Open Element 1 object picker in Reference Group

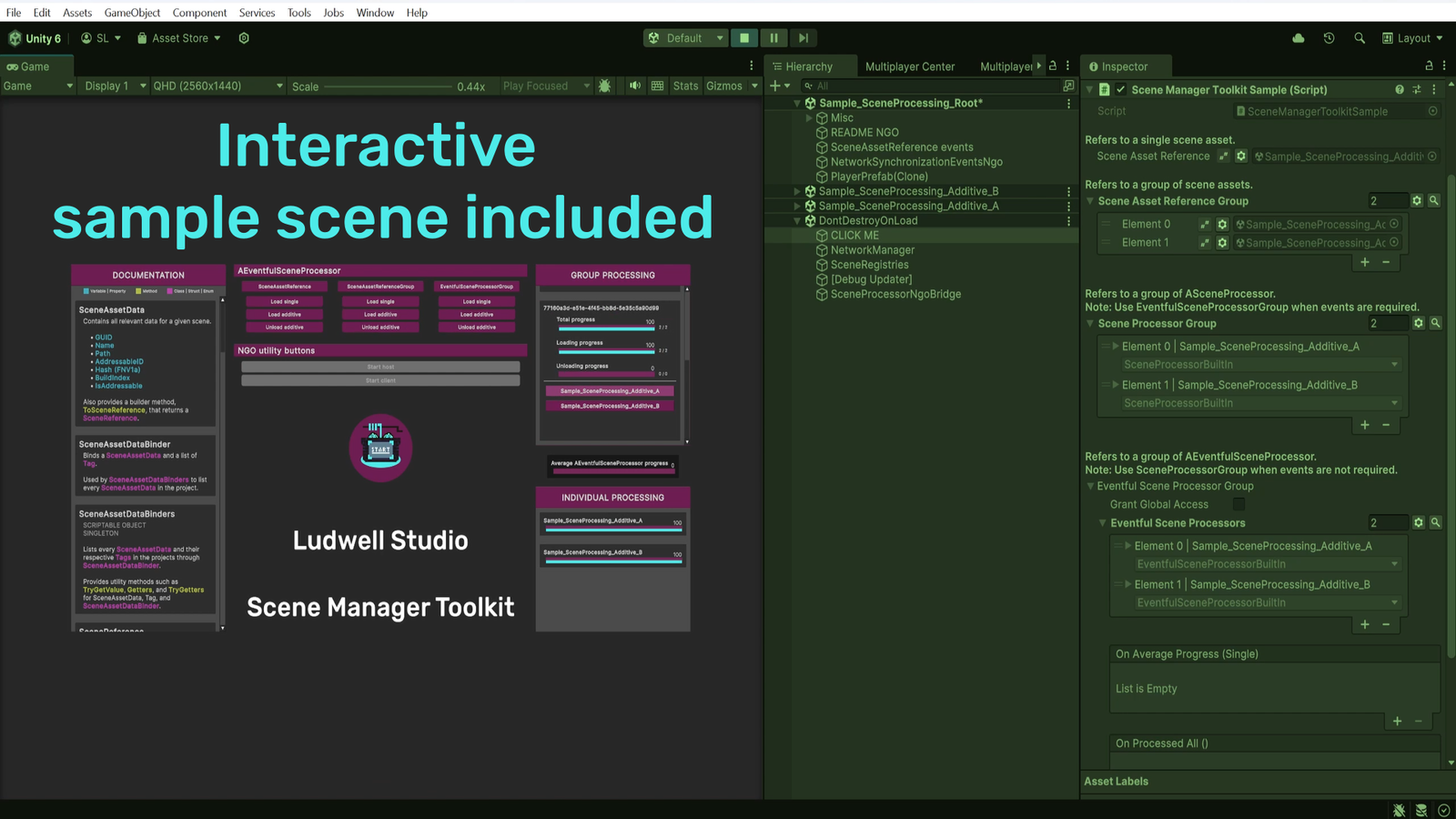tap(1394, 242)
